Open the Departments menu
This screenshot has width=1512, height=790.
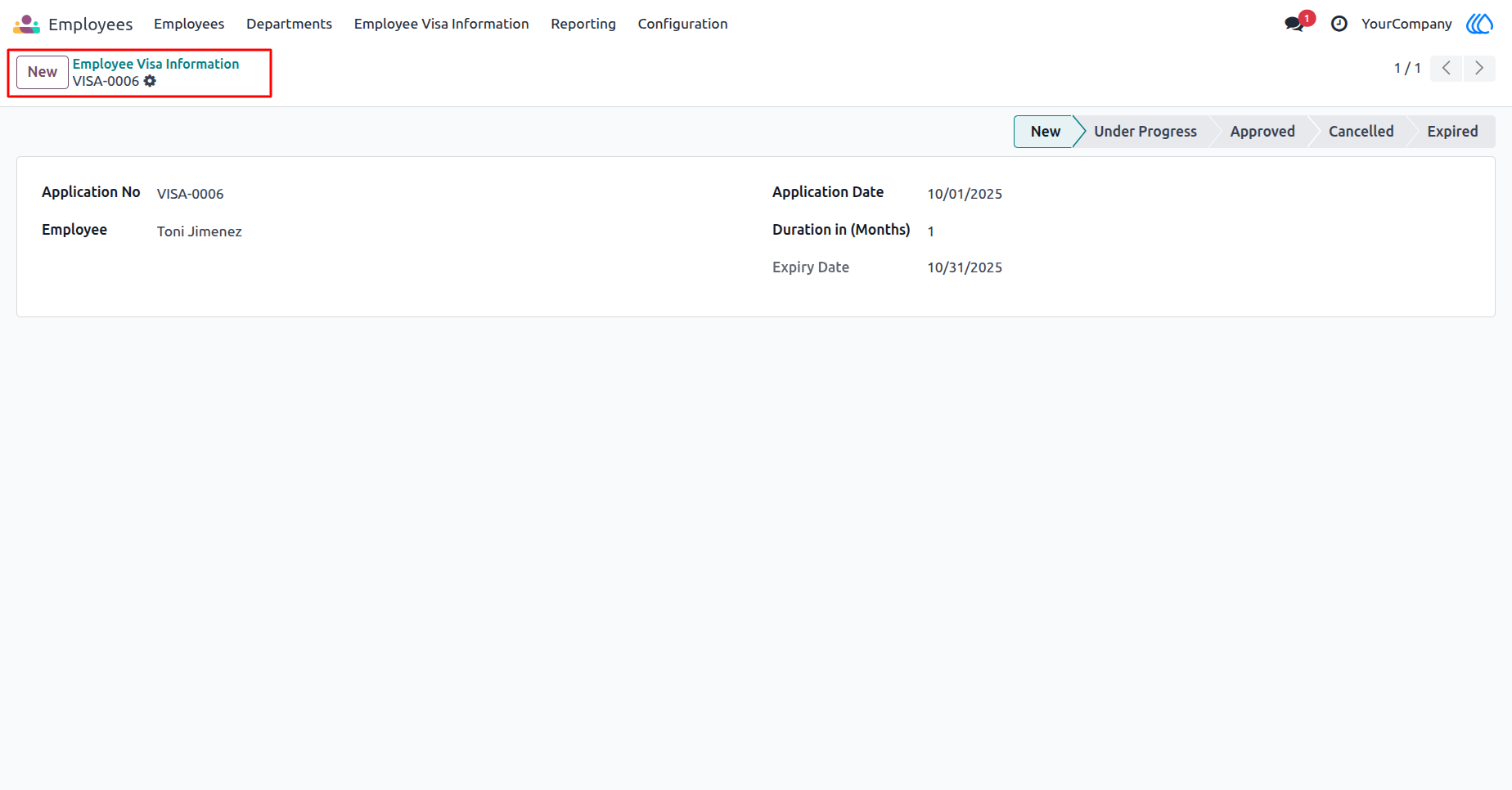pyautogui.click(x=289, y=24)
